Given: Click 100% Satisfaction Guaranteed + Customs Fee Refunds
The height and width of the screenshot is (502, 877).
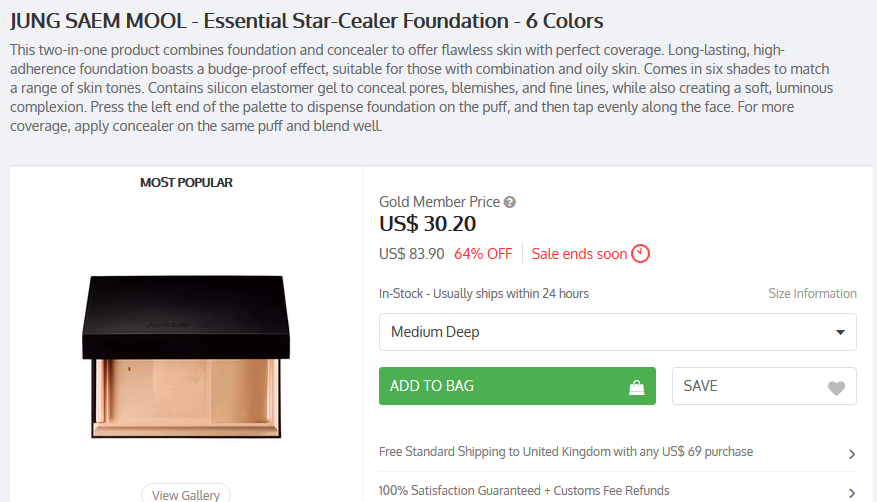Looking at the screenshot, I should [524, 491].
